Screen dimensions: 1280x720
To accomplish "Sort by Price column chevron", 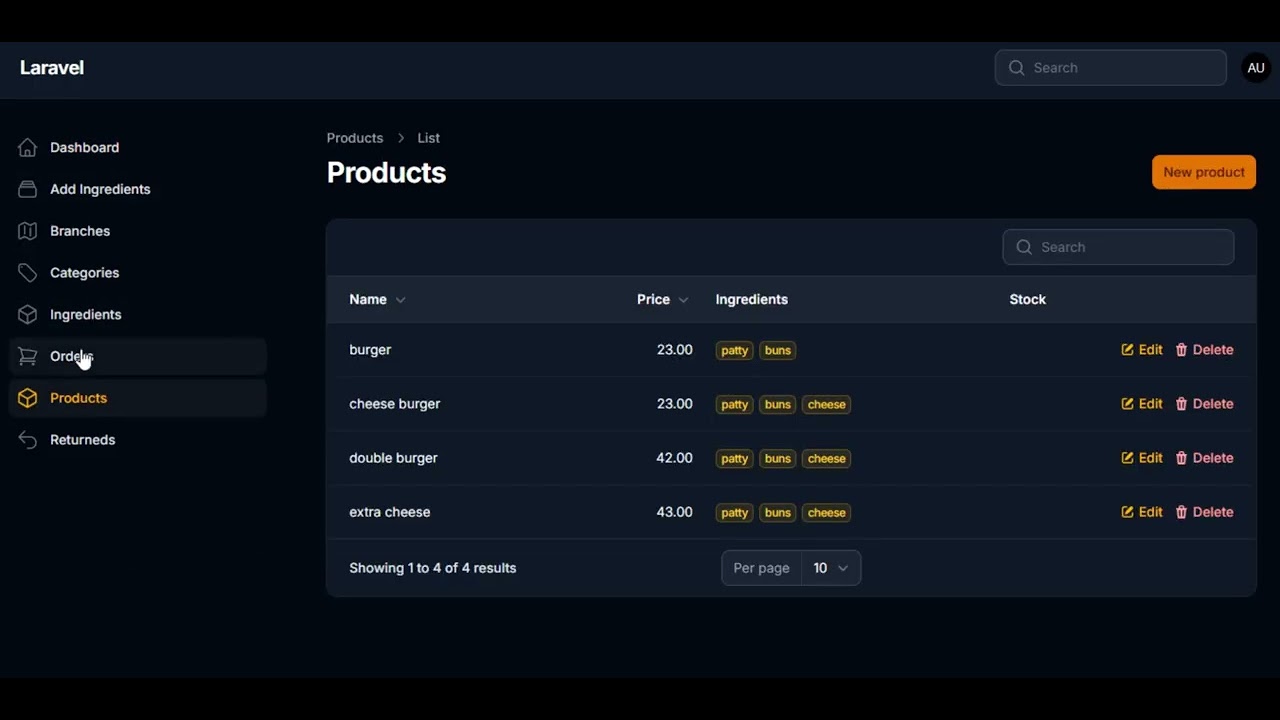I will point(683,300).
